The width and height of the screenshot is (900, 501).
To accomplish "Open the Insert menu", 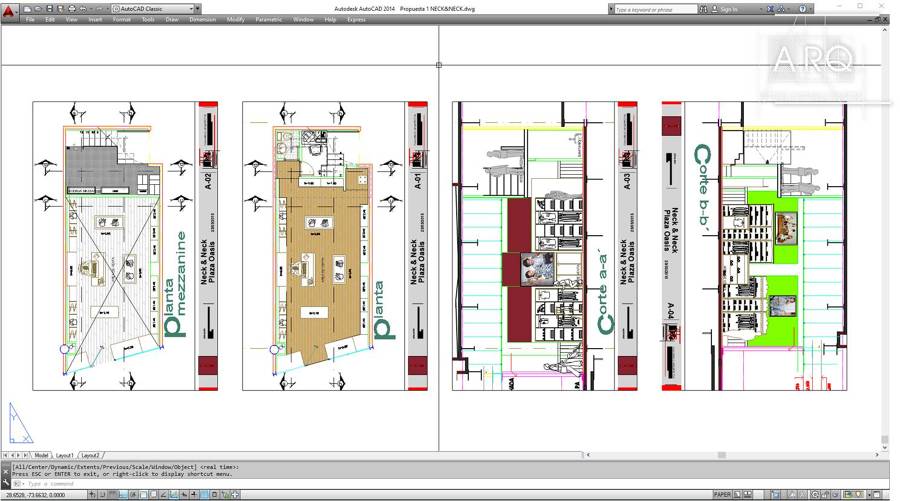I will point(95,20).
